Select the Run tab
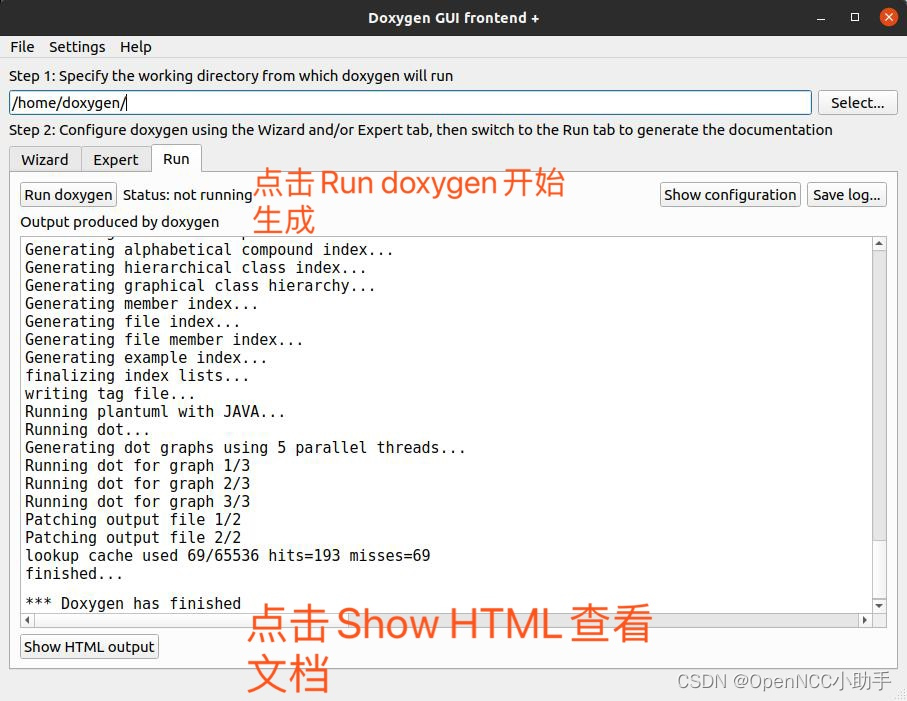 click(x=176, y=159)
